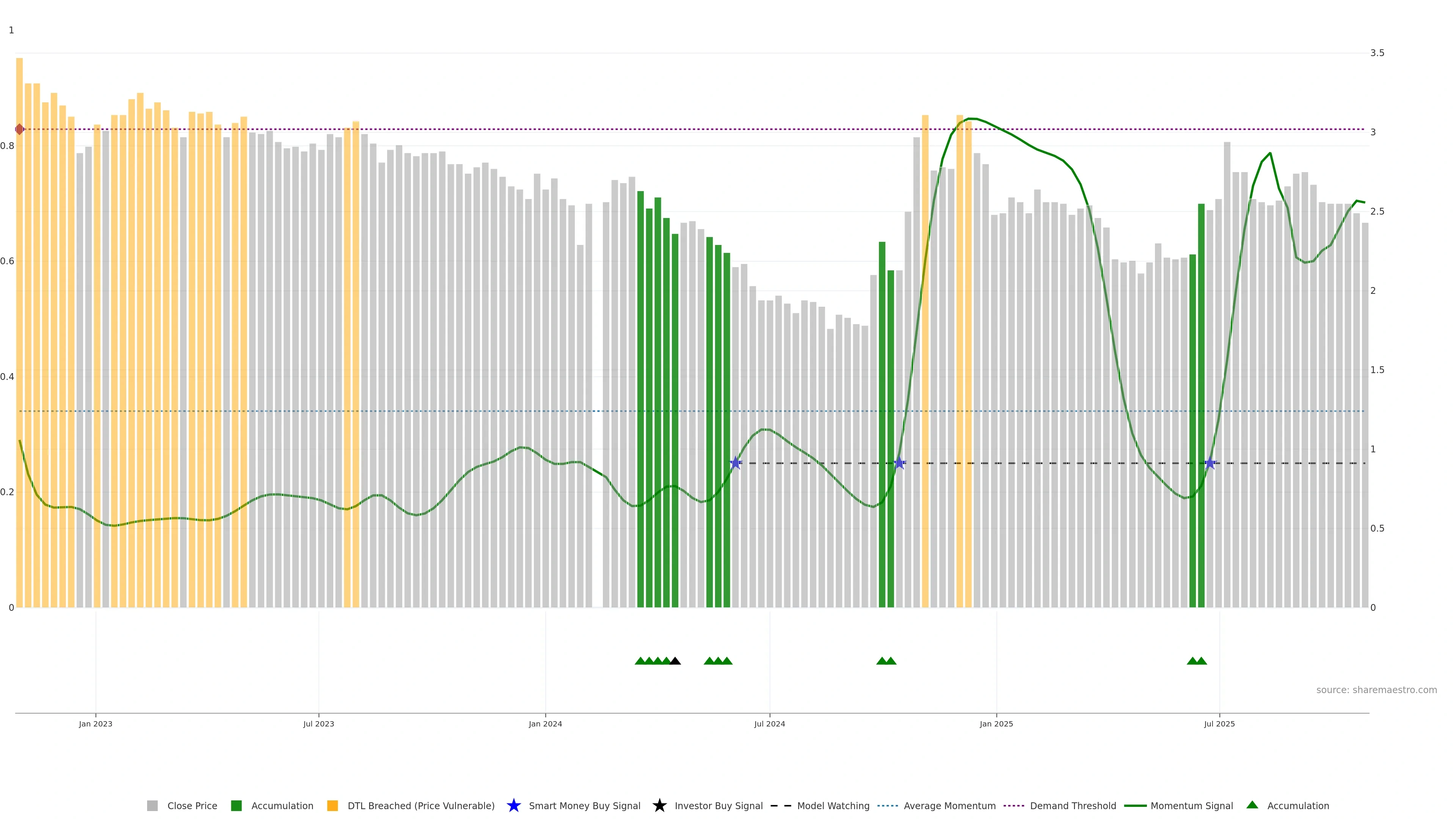The width and height of the screenshot is (1456, 819).
Task: Click the Jan 2024 x-axis label
Action: point(545,723)
